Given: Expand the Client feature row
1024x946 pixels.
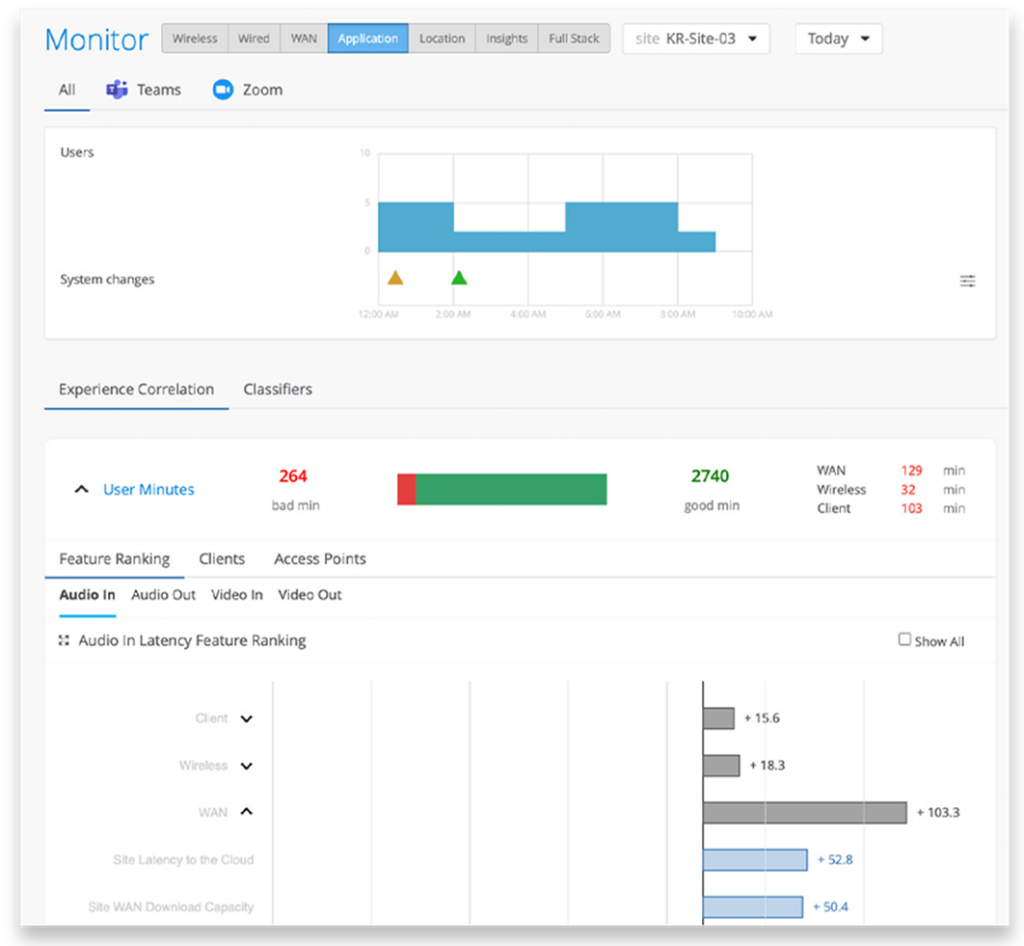Looking at the screenshot, I should click(246, 719).
